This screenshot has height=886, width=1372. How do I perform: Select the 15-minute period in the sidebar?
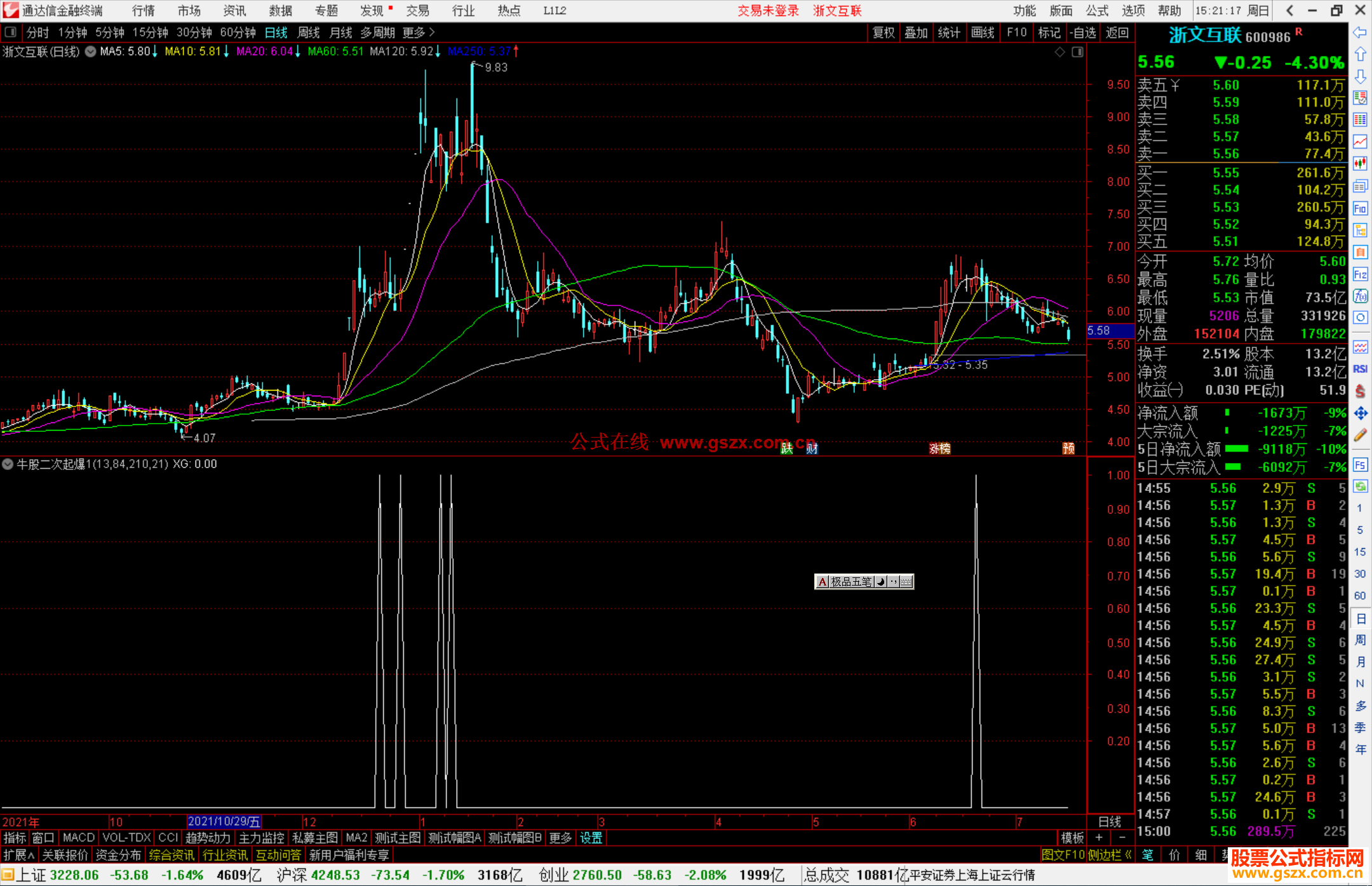(x=1360, y=552)
